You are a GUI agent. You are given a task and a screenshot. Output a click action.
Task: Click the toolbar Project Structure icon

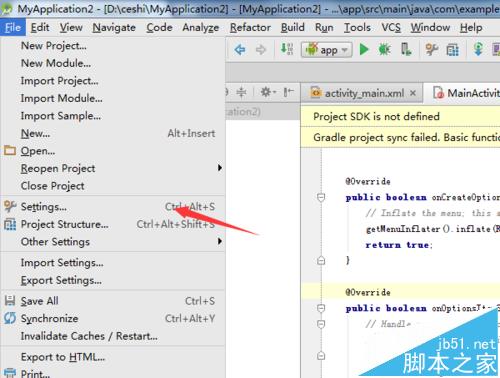[452, 50]
